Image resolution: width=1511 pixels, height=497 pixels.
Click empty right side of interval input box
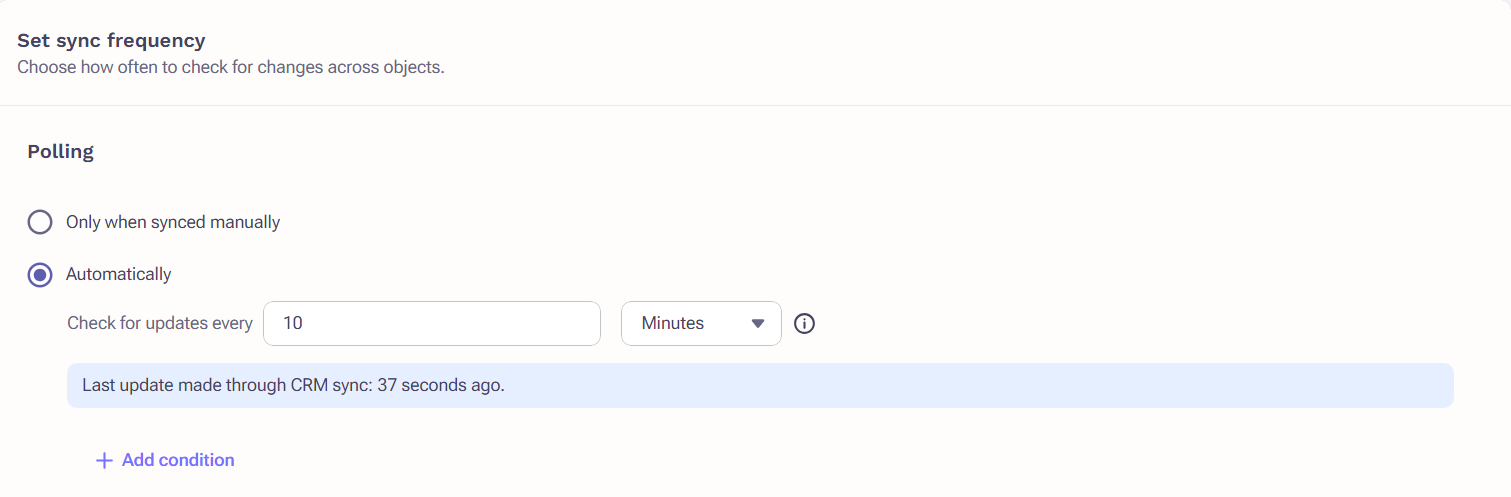click(500, 324)
